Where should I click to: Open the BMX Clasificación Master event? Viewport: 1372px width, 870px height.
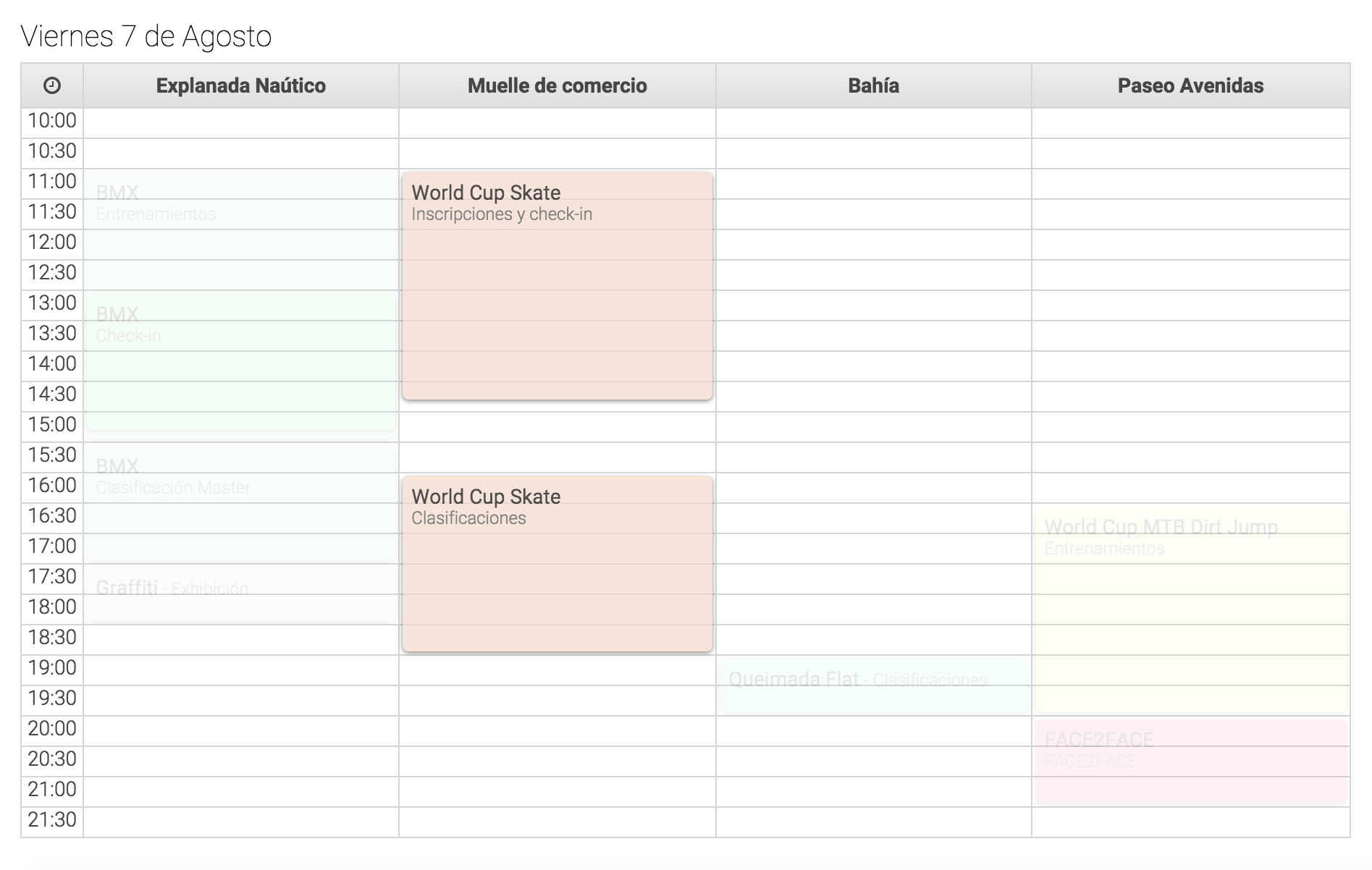click(240, 501)
